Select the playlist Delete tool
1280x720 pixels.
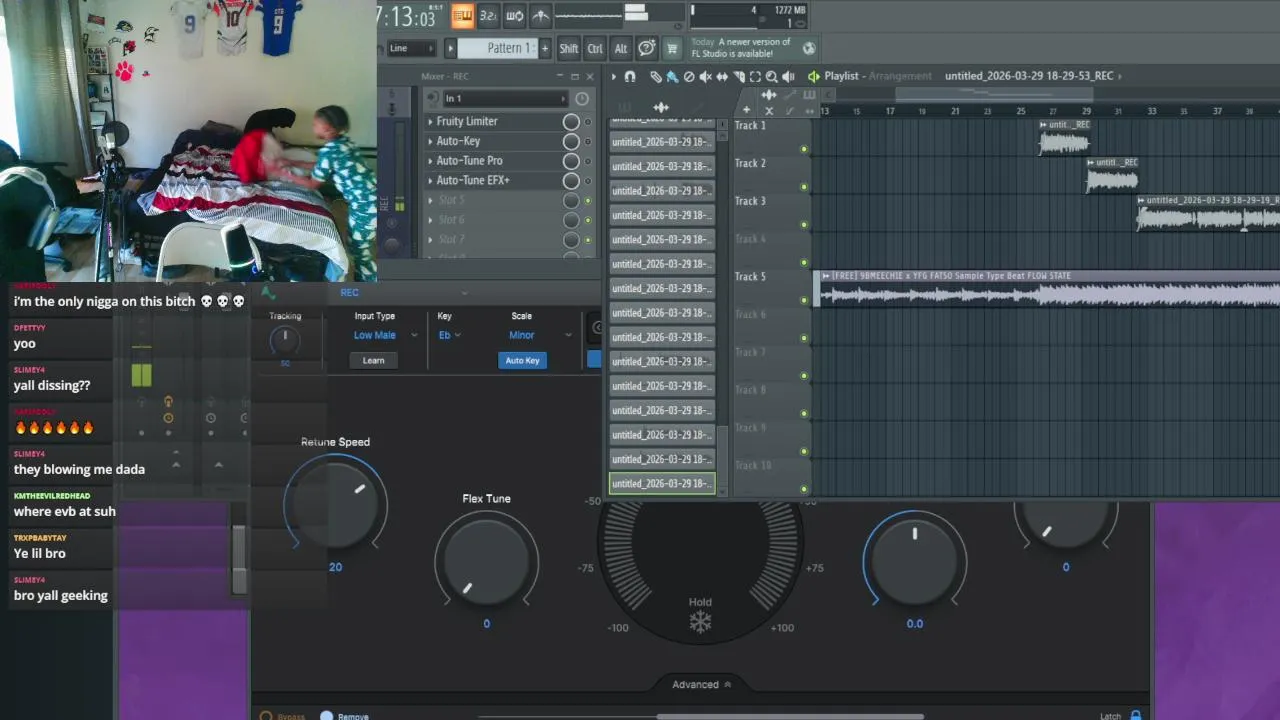[688, 76]
